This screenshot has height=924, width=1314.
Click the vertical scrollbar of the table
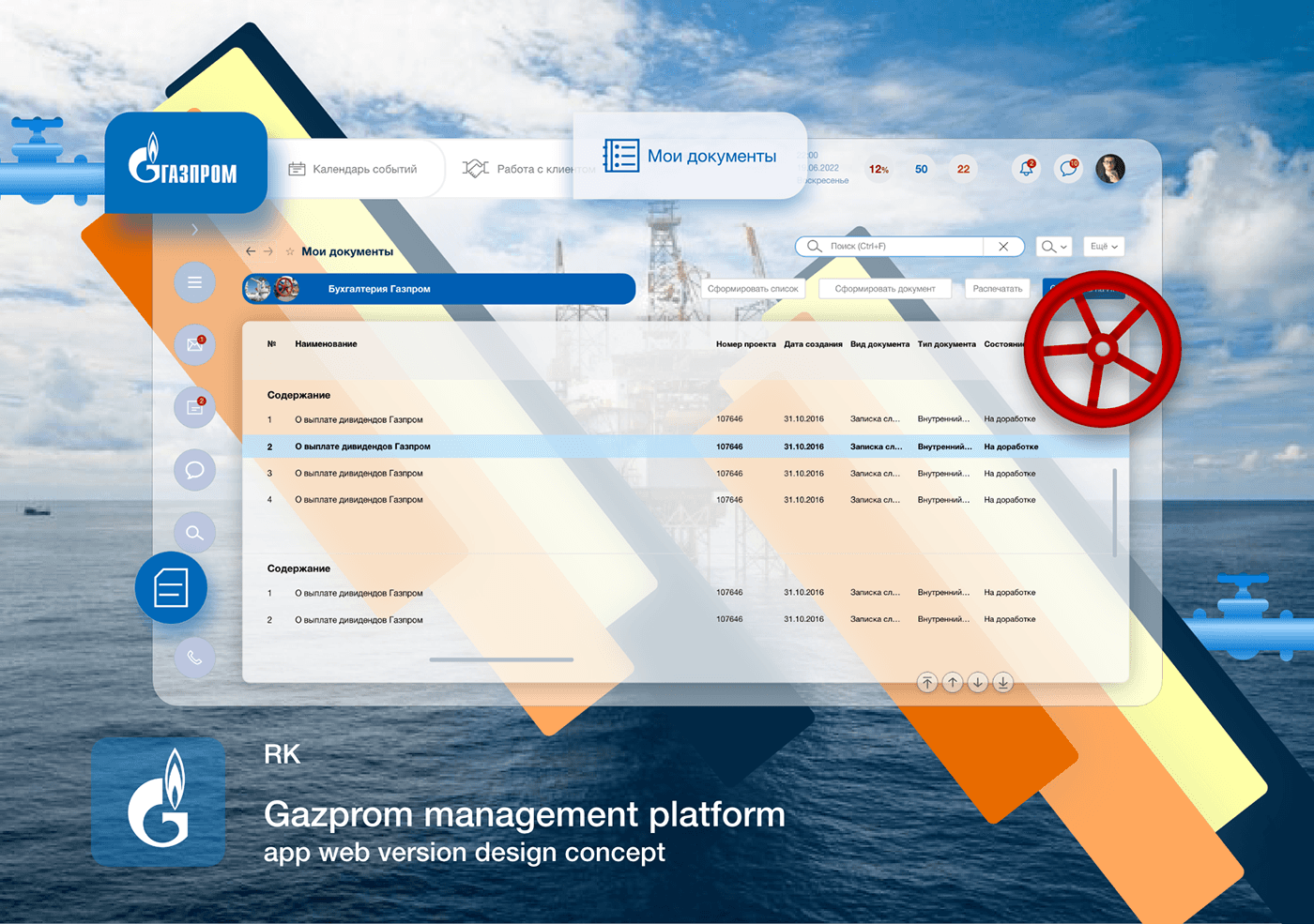[1115, 513]
